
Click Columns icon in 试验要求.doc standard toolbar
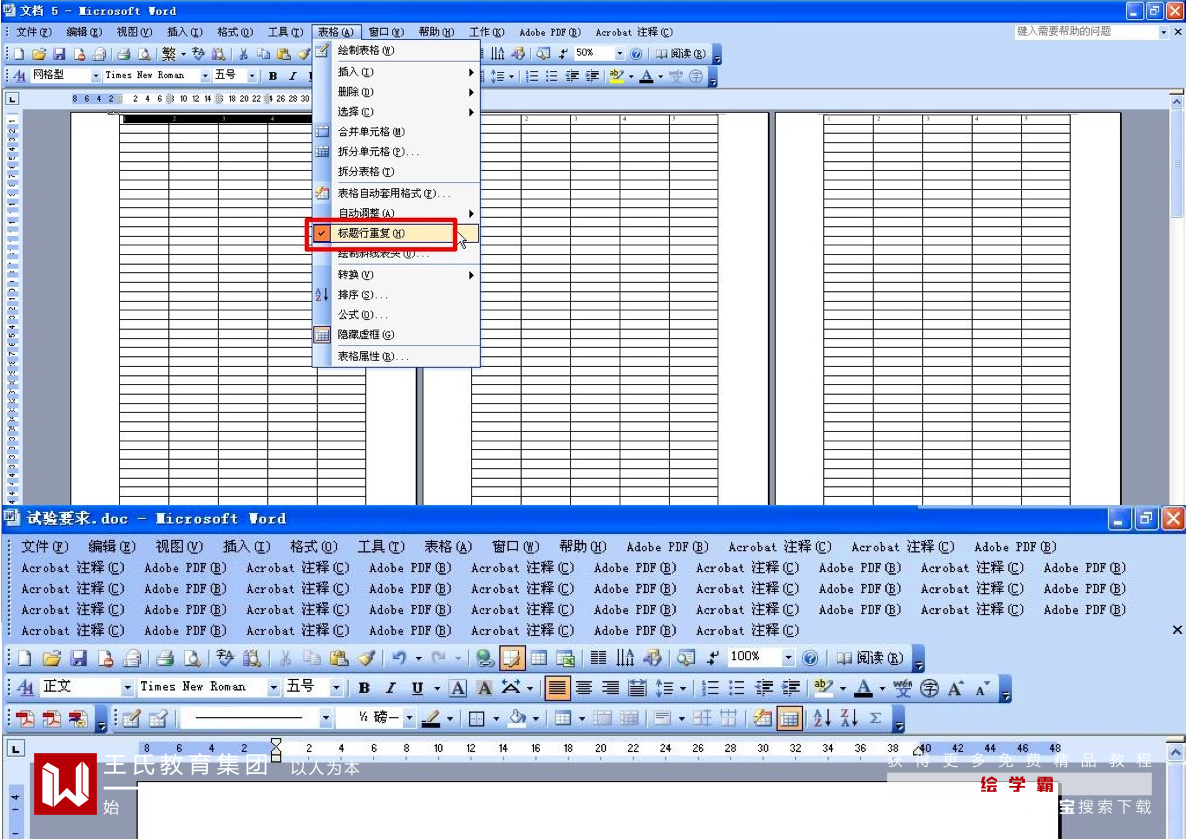click(x=598, y=658)
